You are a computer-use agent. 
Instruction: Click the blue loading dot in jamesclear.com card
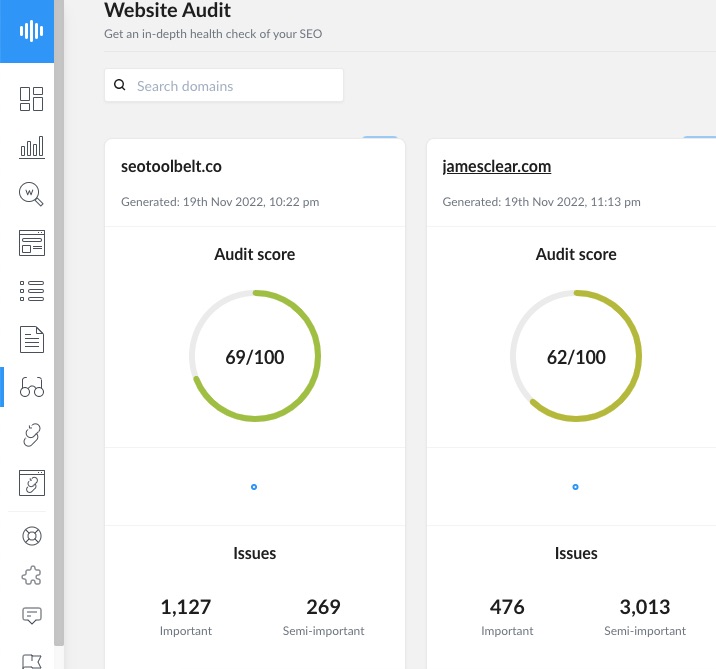click(575, 487)
